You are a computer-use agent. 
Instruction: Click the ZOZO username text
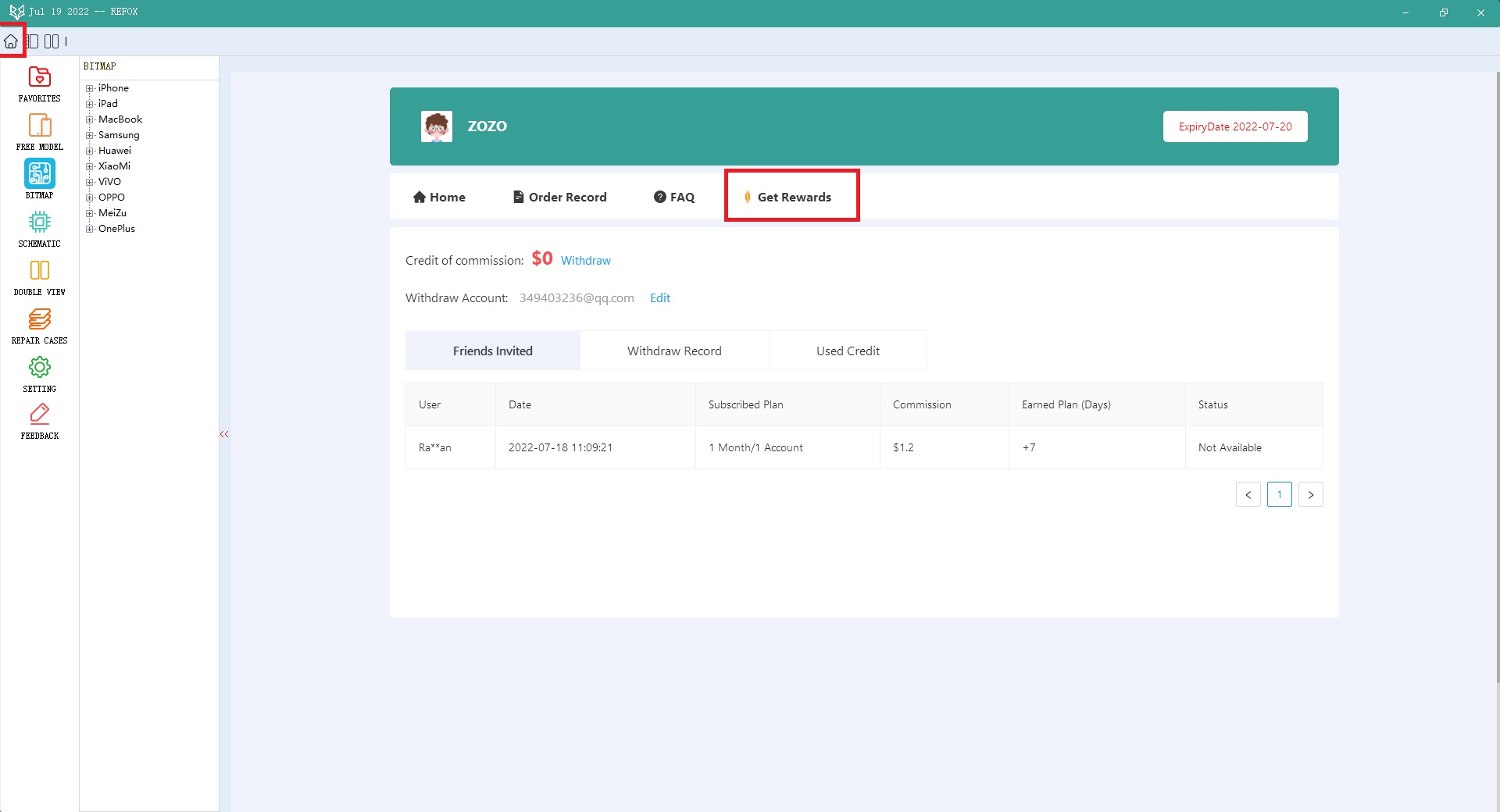(487, 126)
